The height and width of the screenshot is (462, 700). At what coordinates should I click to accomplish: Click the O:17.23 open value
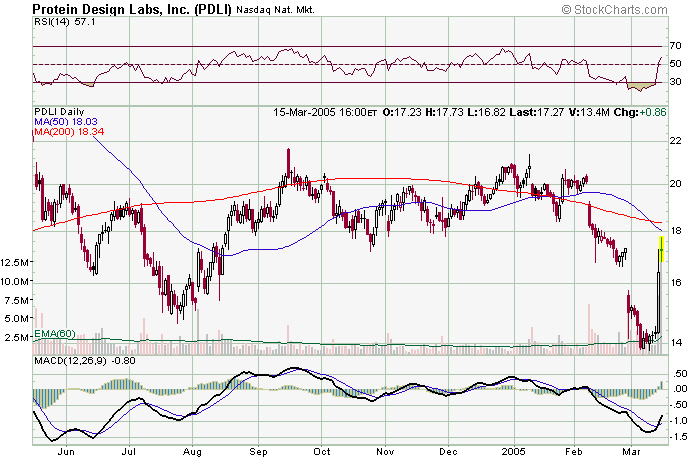point(402,112)
